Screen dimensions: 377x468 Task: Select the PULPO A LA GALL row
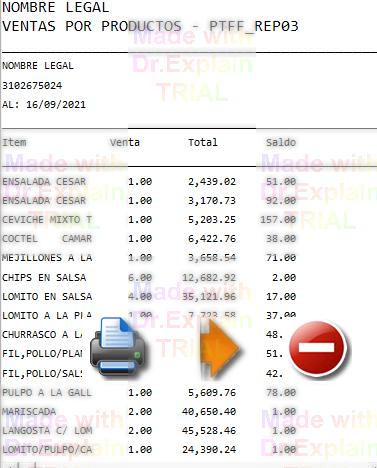(149, 393)
